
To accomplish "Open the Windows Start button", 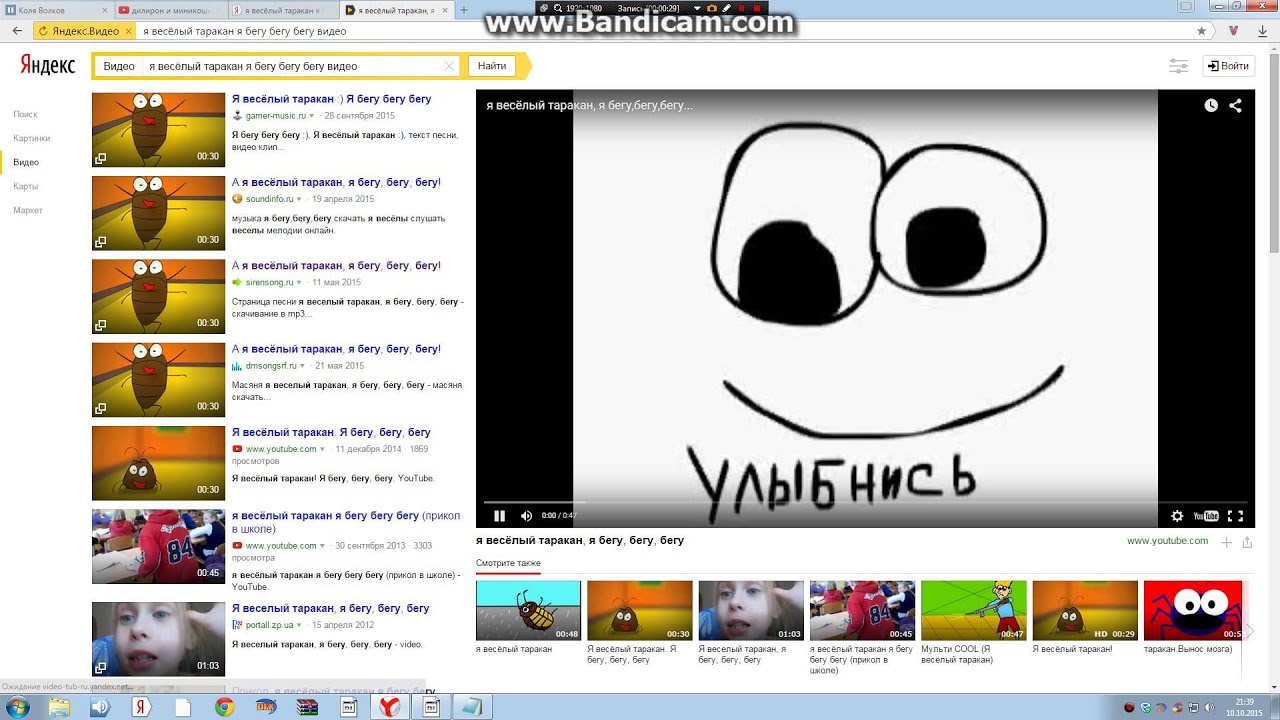I will 17,707.
